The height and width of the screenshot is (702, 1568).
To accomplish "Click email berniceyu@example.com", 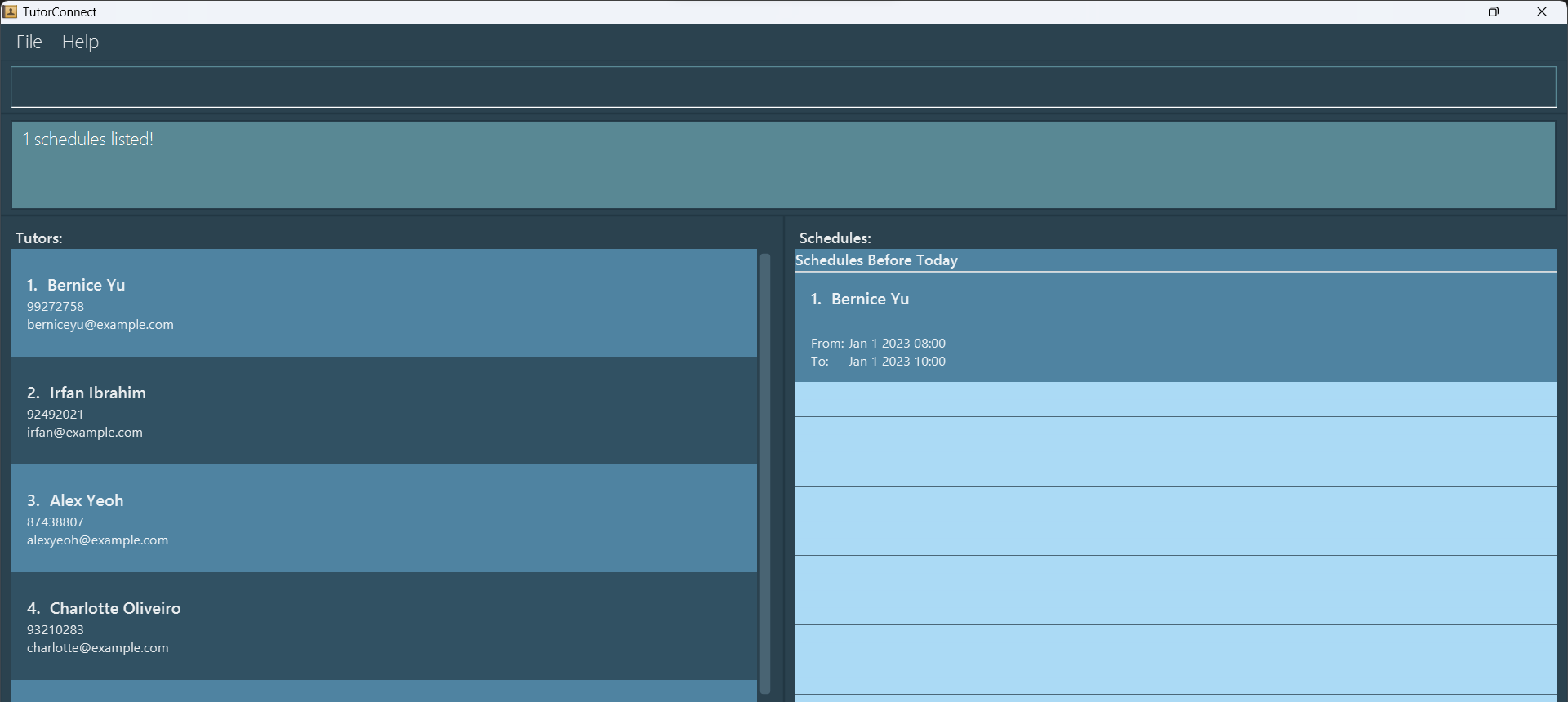I will pos(100,325).
